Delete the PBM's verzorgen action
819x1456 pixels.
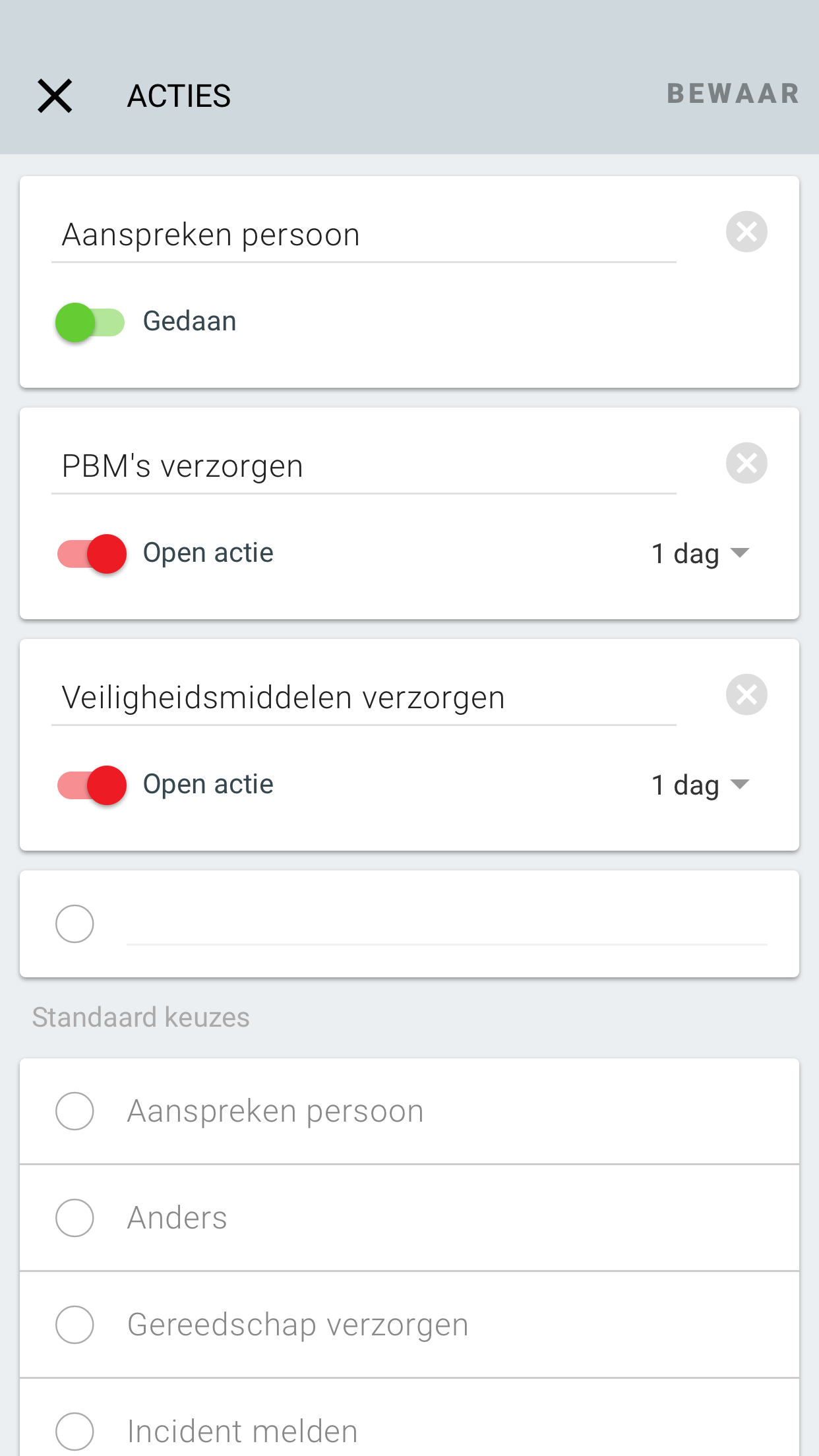coord(746,463)
